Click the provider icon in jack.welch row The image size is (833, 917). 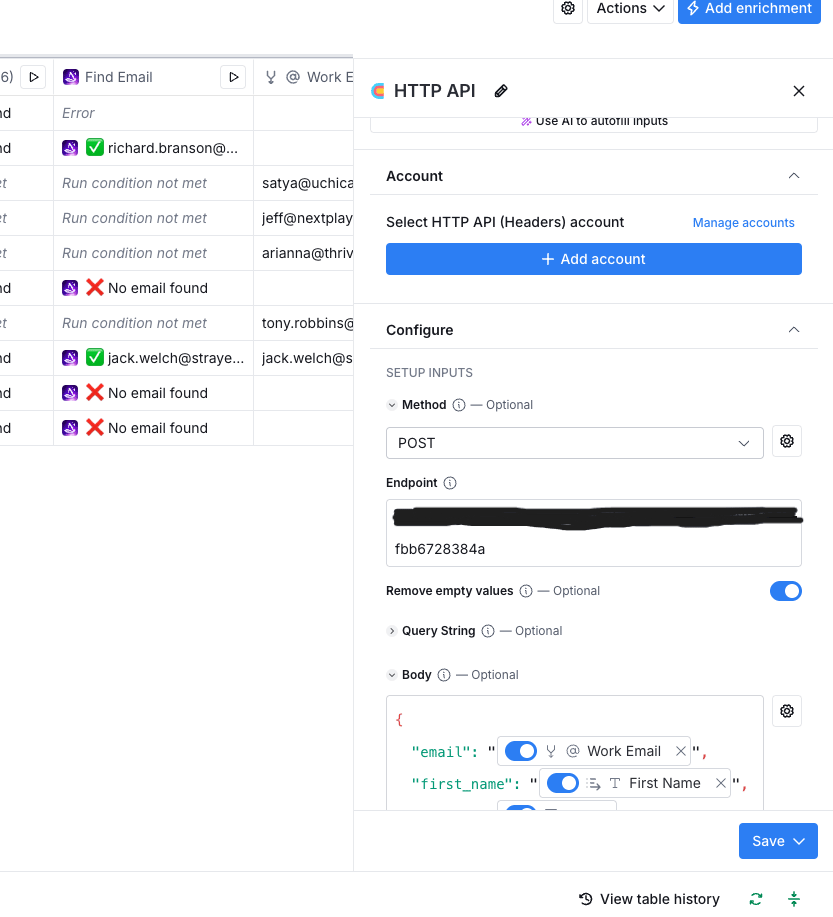pos(70,358)
